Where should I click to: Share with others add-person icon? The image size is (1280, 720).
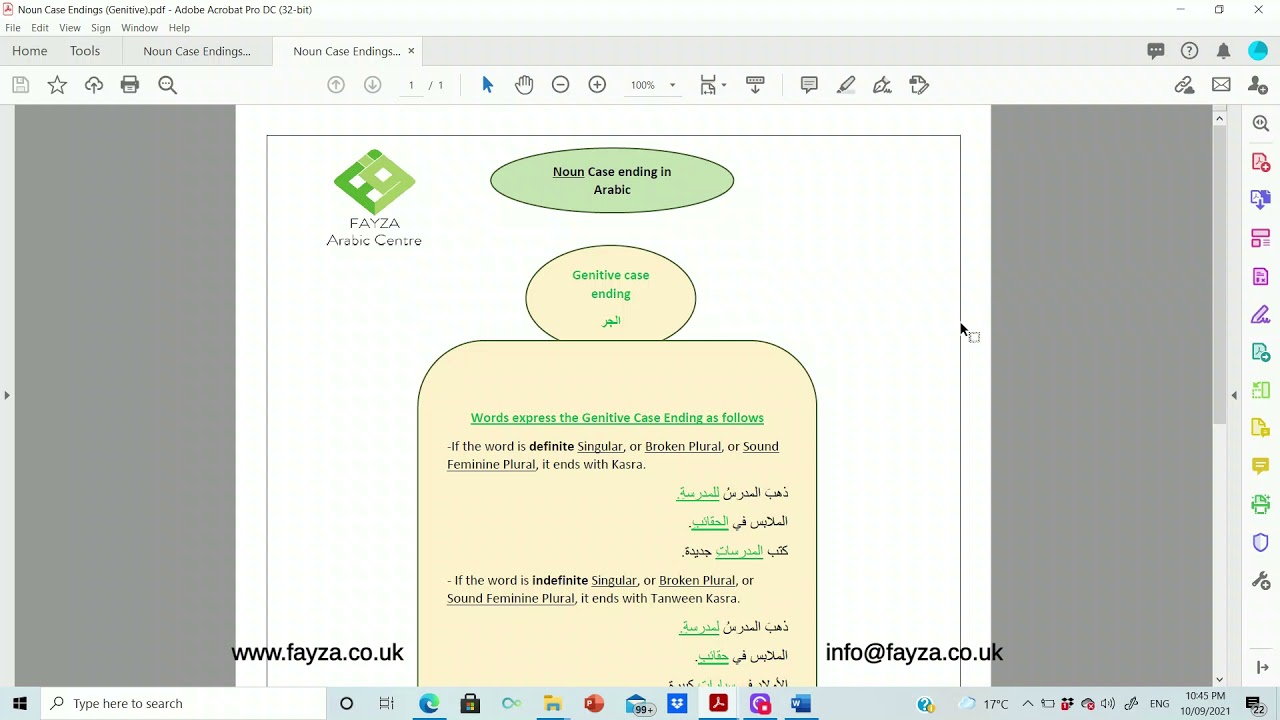(x=1258, y=85)
